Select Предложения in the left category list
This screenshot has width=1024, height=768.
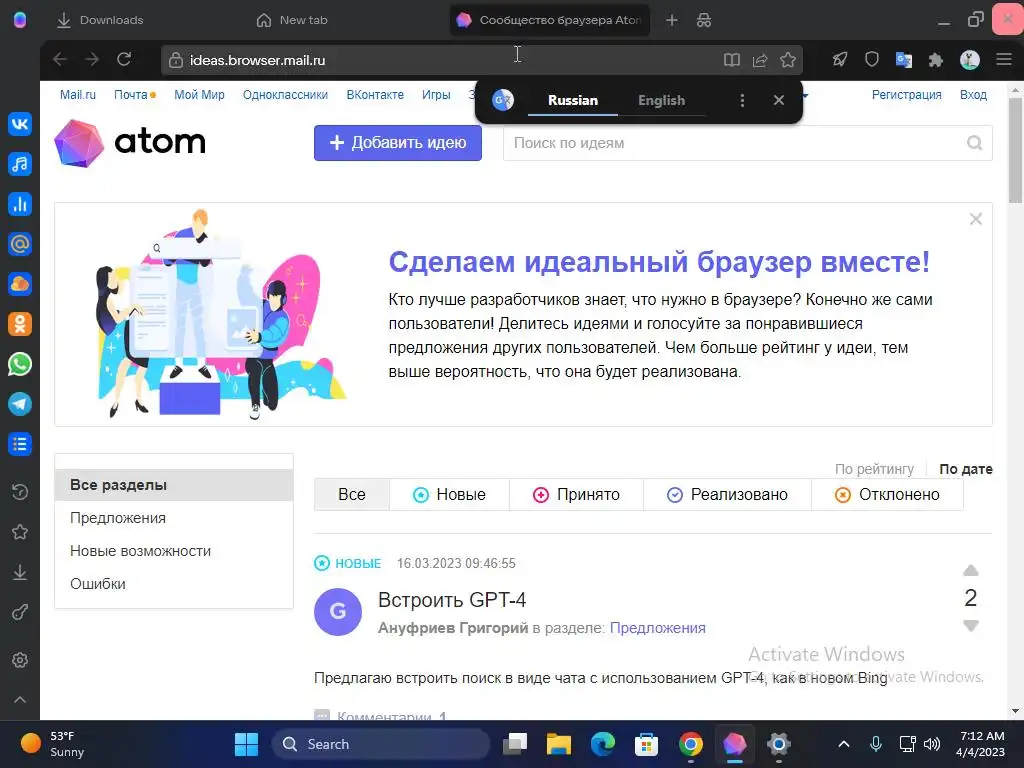pos(118,518)
